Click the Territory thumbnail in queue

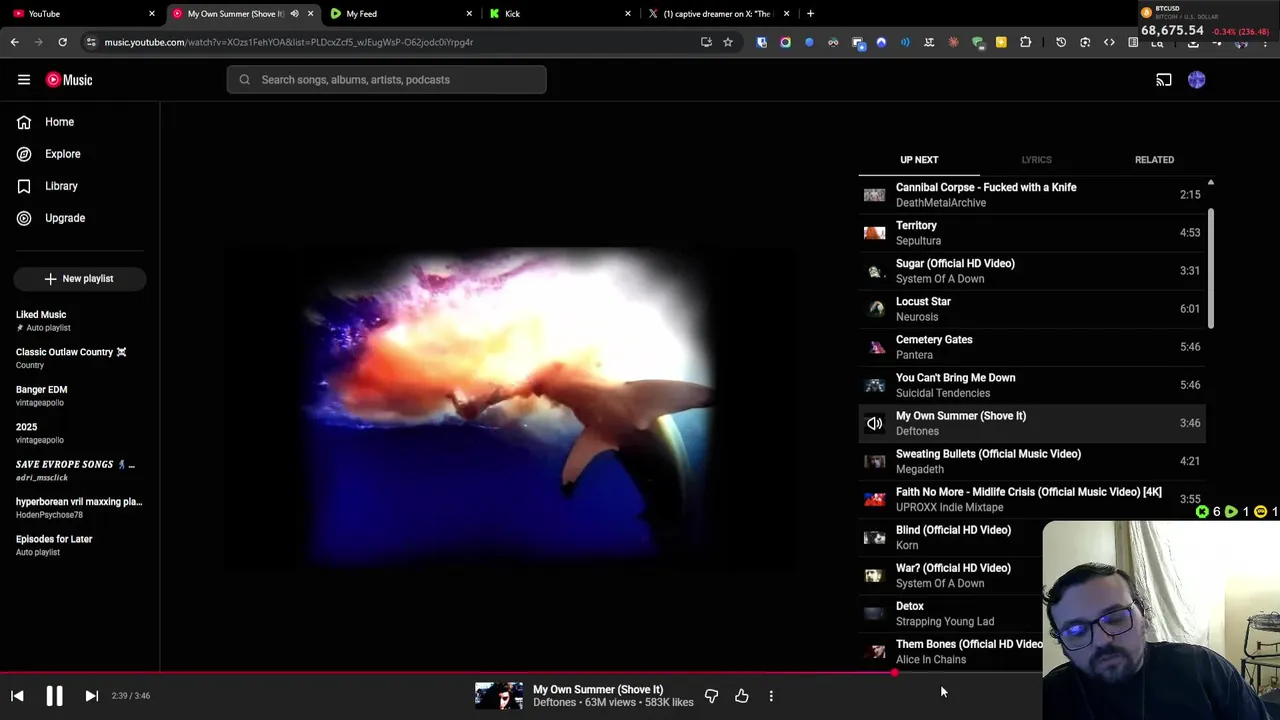[875, 233]
